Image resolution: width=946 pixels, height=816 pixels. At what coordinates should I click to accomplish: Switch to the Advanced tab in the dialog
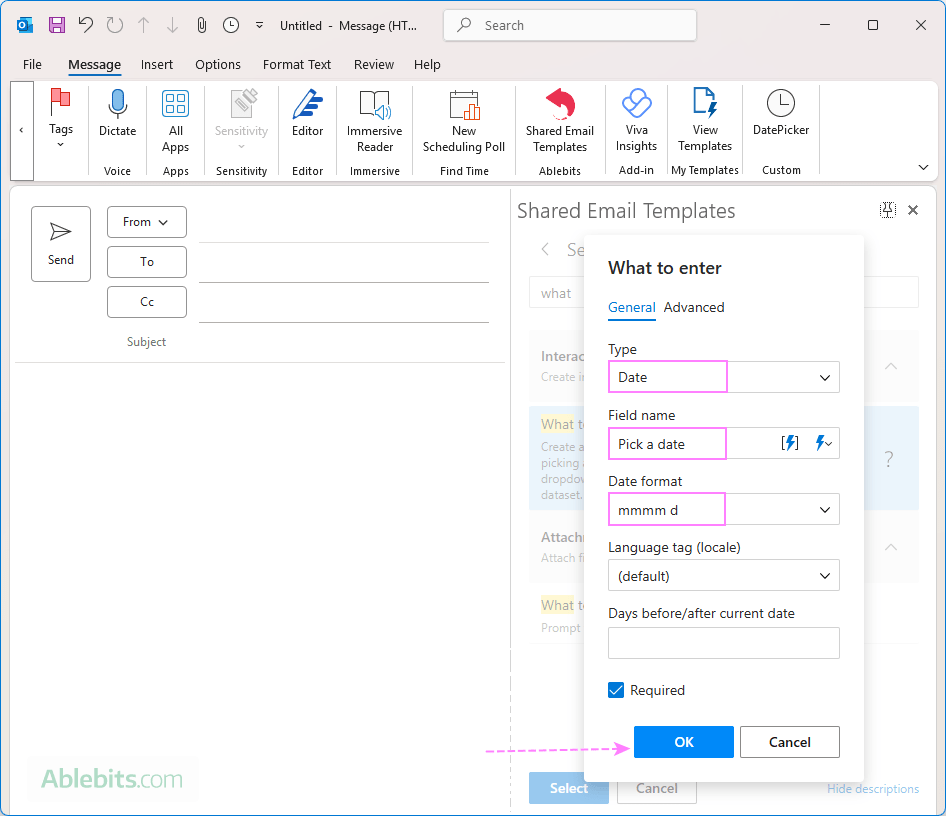[x=694, y=308]
